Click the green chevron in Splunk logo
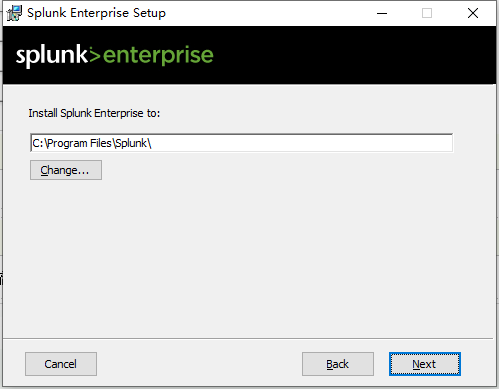This screenshot has height=389, width=499. [95, 55]
